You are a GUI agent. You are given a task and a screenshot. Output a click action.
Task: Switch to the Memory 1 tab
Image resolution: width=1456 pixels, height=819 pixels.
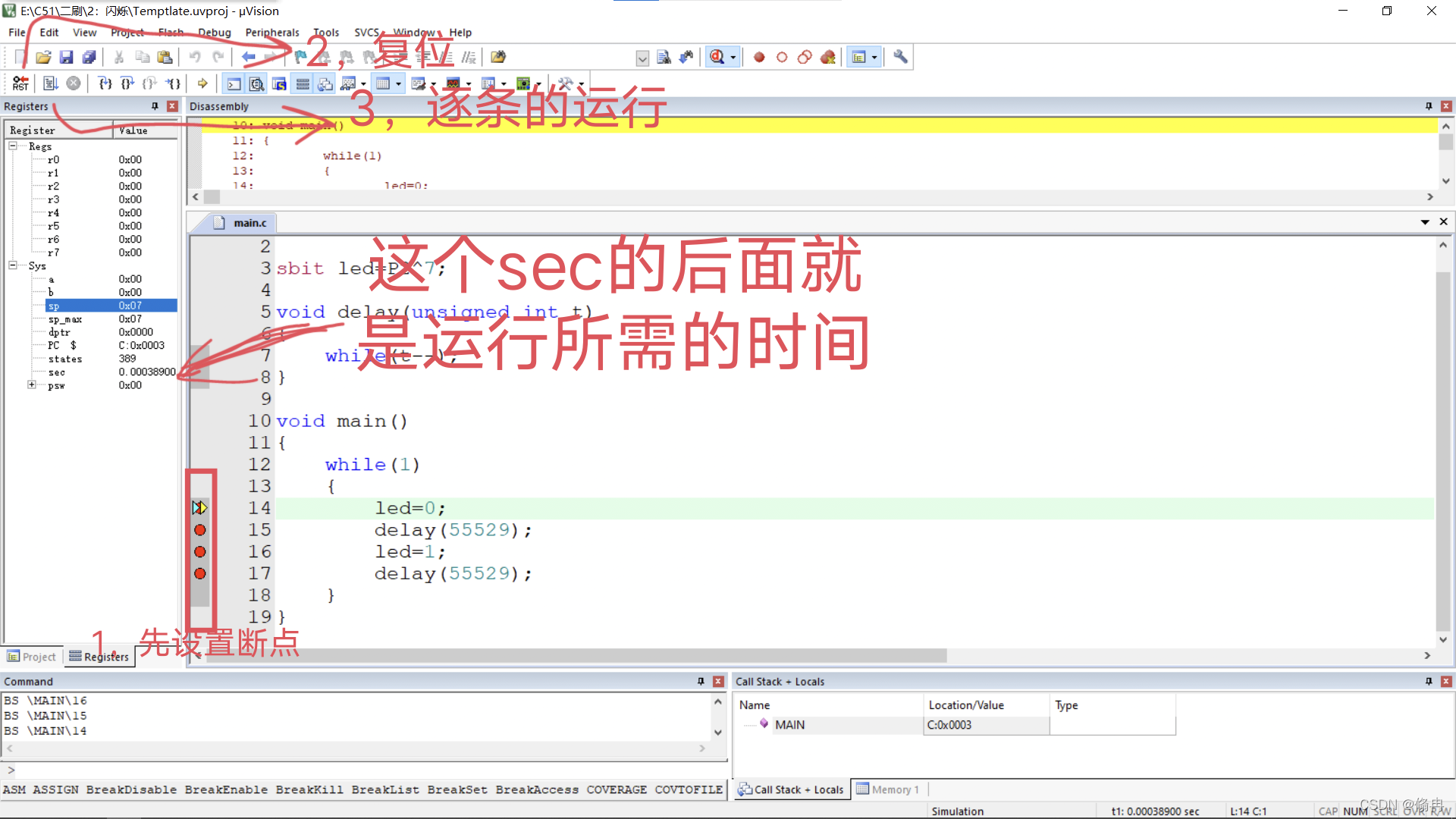click(x=888, y=789)
